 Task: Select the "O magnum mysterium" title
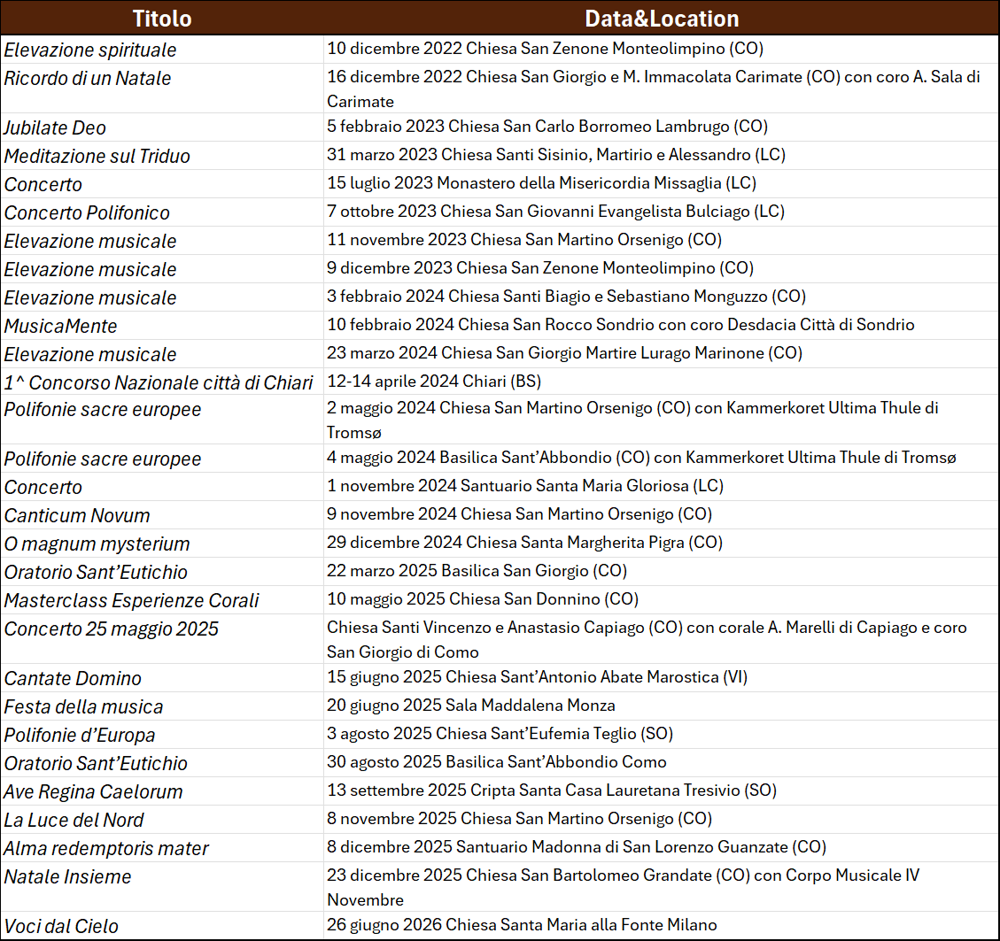pos(97,544)
